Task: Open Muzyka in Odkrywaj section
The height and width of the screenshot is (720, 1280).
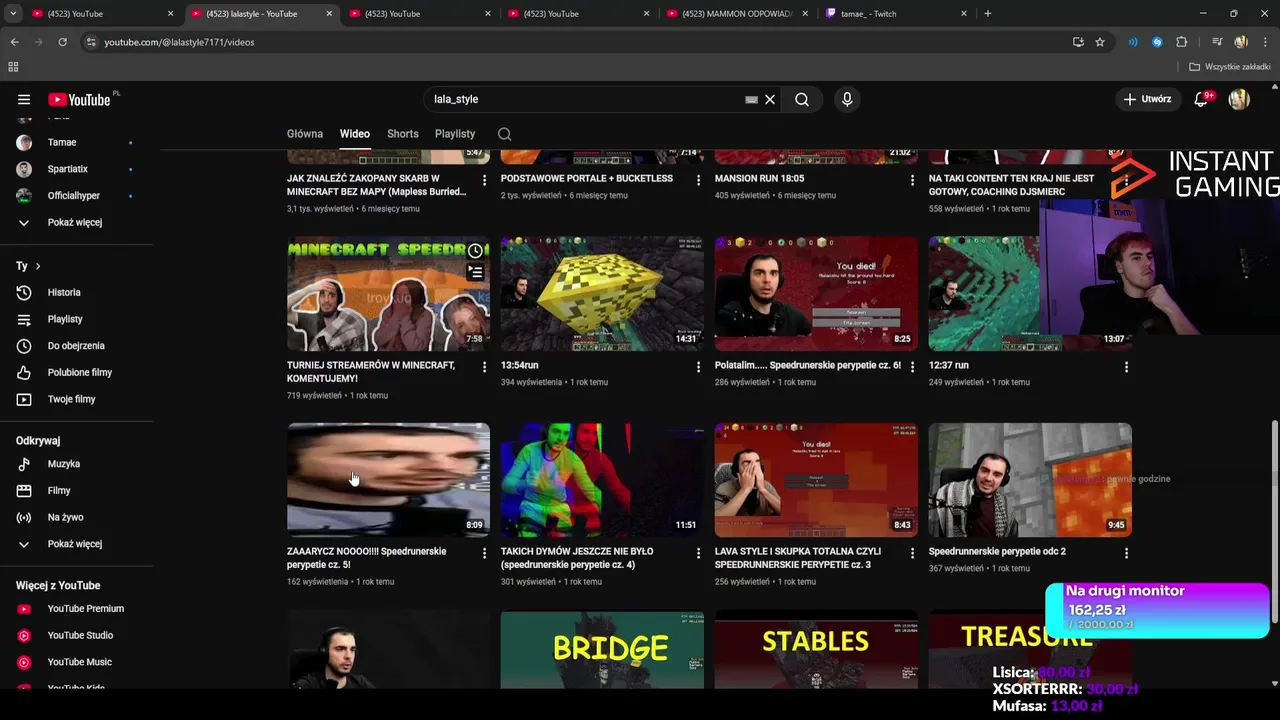Action: [66, 464]
